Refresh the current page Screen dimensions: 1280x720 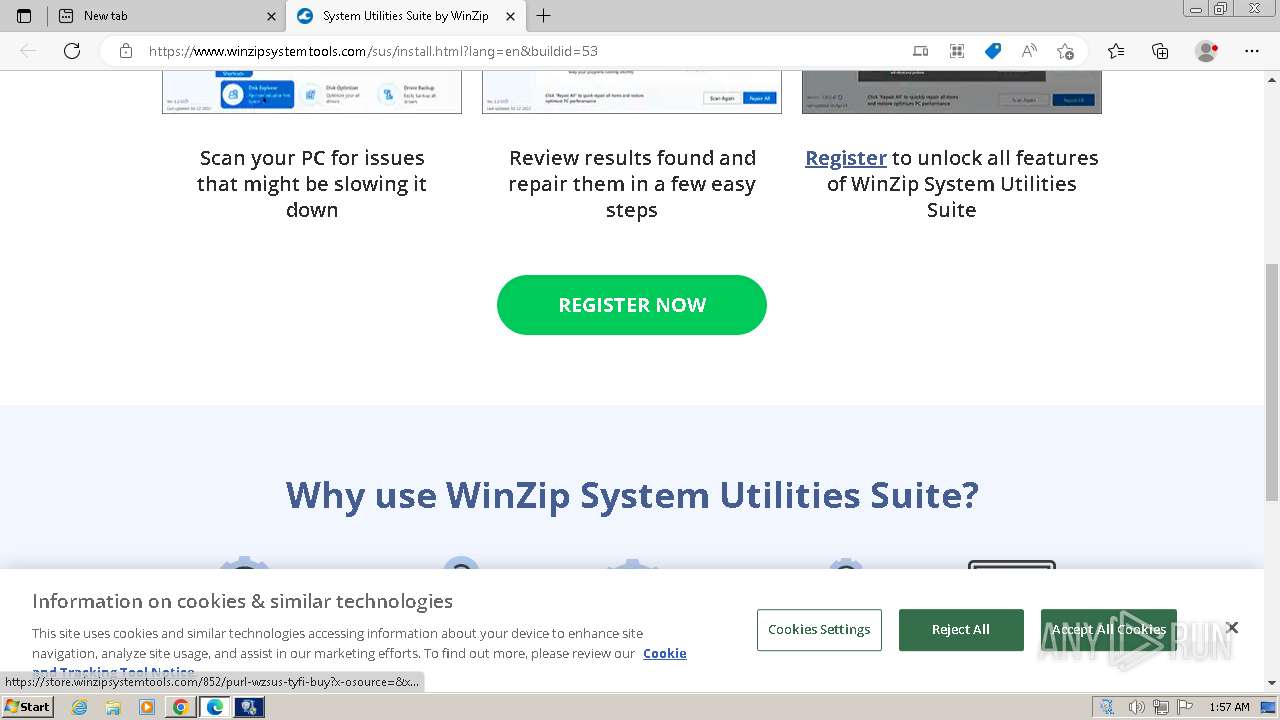72,51
